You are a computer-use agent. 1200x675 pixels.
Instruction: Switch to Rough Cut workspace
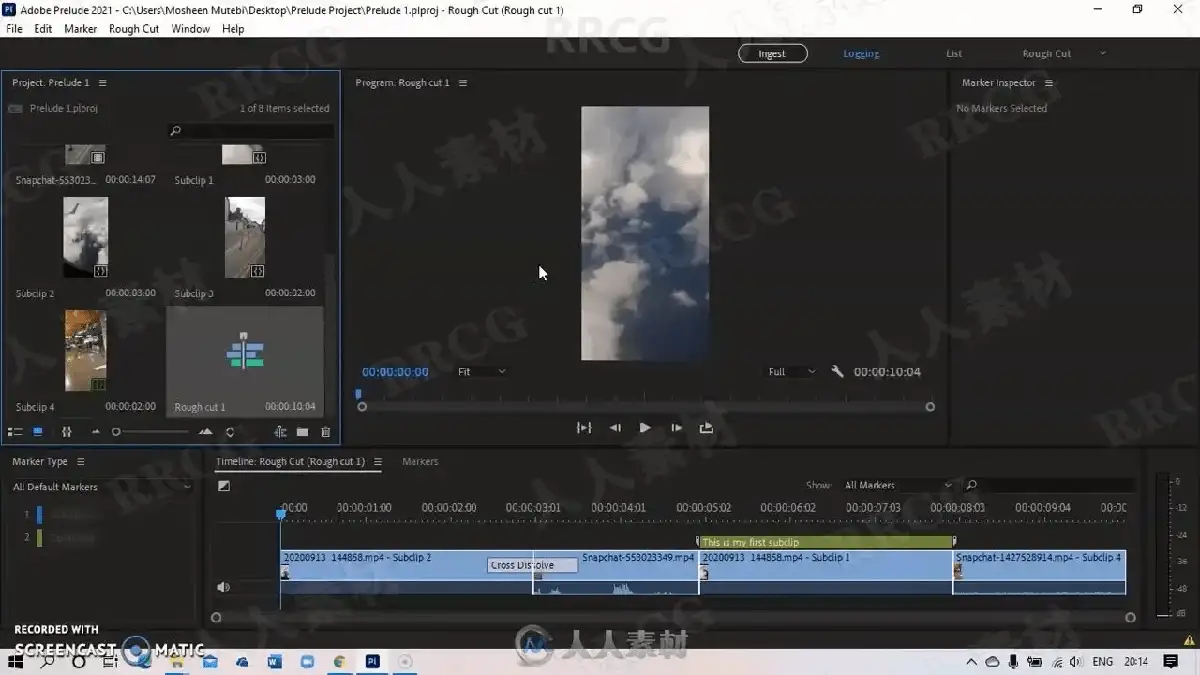click(x=1046, y=53)
